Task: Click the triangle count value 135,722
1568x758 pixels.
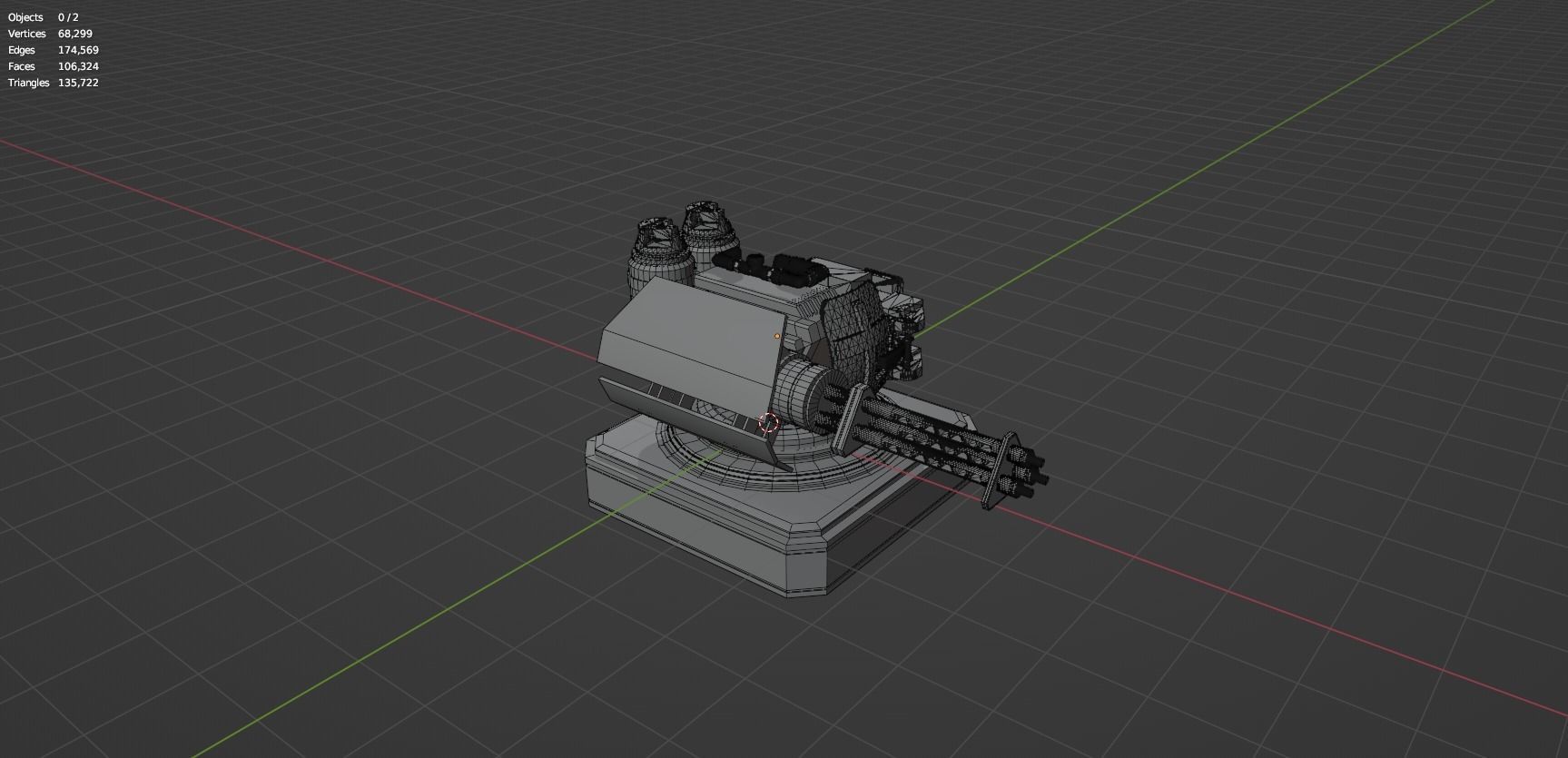Action: click(x=78, y=83)
